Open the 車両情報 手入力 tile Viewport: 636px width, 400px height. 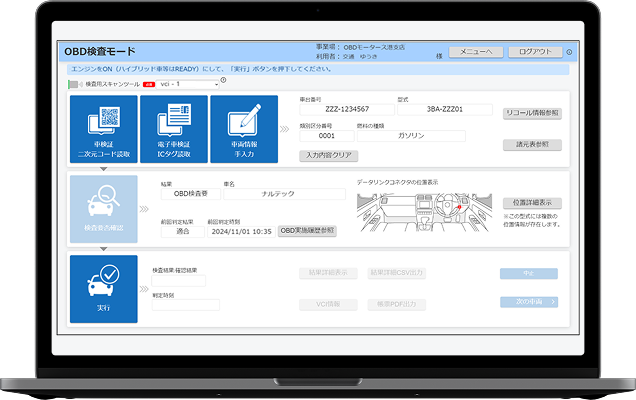click(x=244, y=129)
